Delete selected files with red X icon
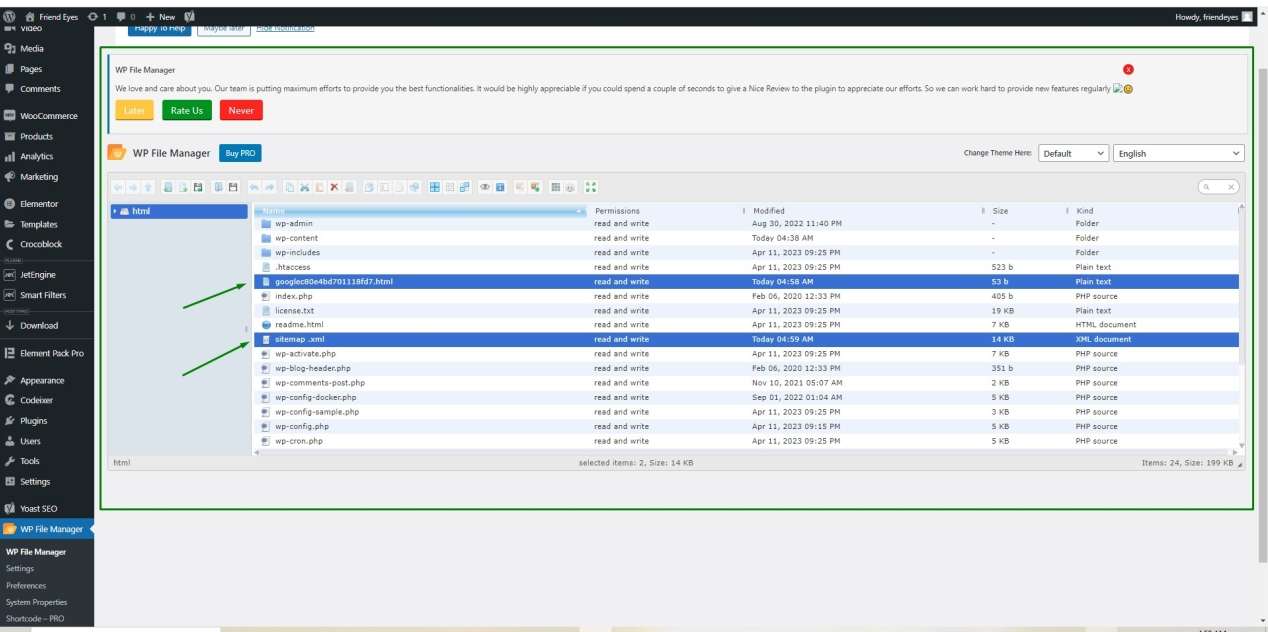This screenshot has height=632, width=1268. tap(334, 187)
